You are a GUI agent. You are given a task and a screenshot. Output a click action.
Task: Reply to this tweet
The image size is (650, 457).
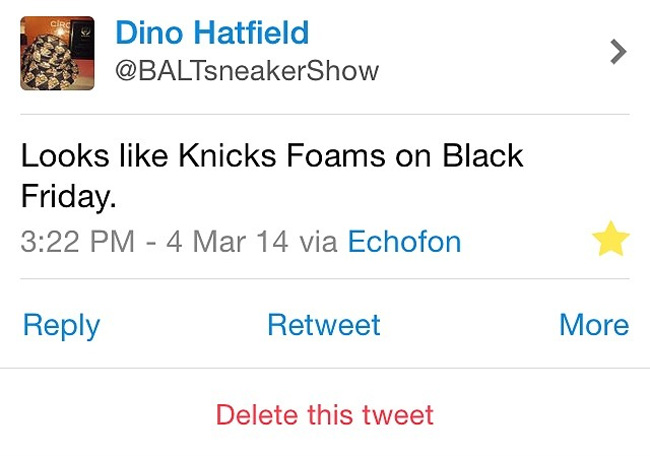tap(61, 325)
